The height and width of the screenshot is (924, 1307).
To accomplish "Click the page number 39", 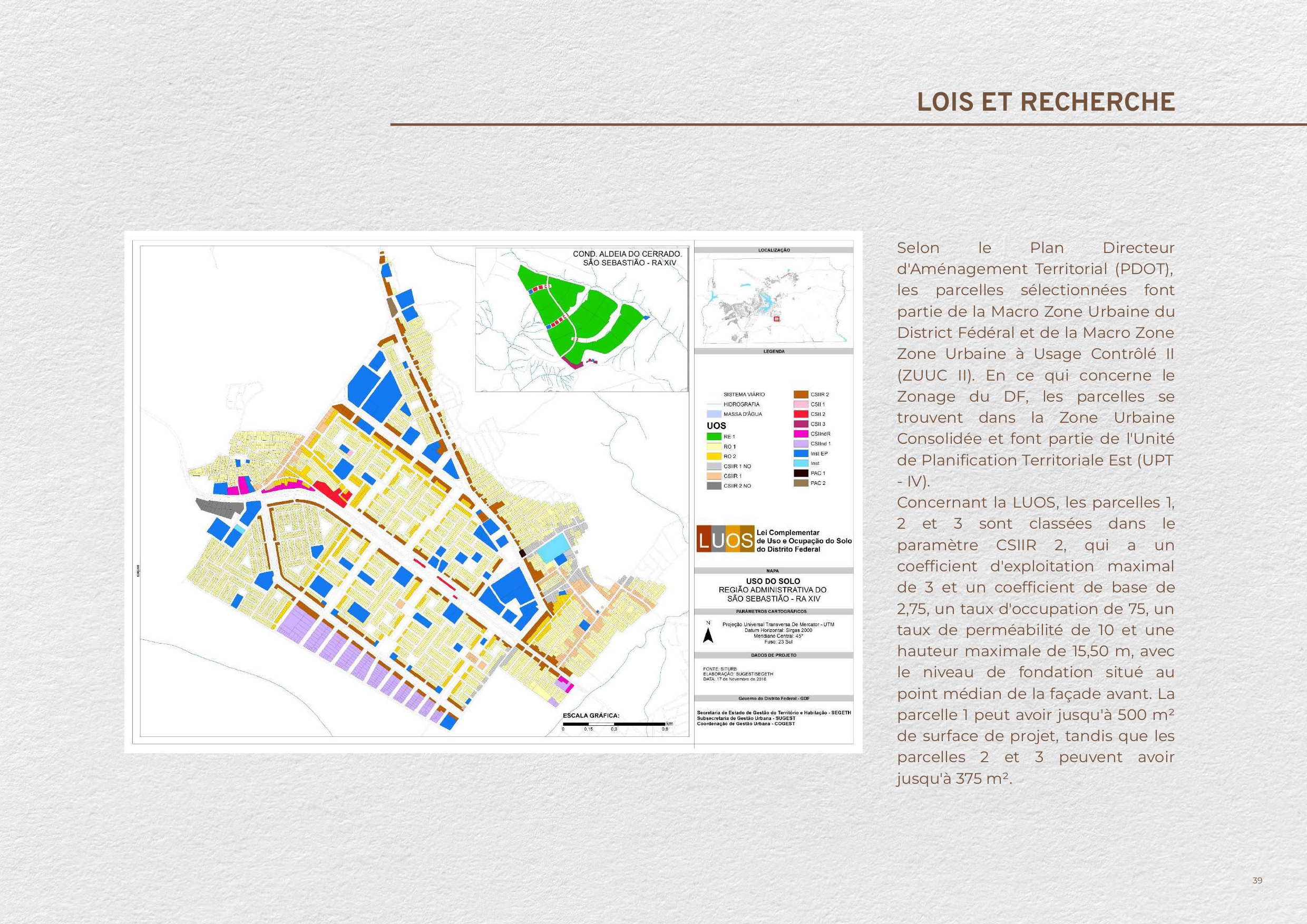I will tap(1257, 880).
